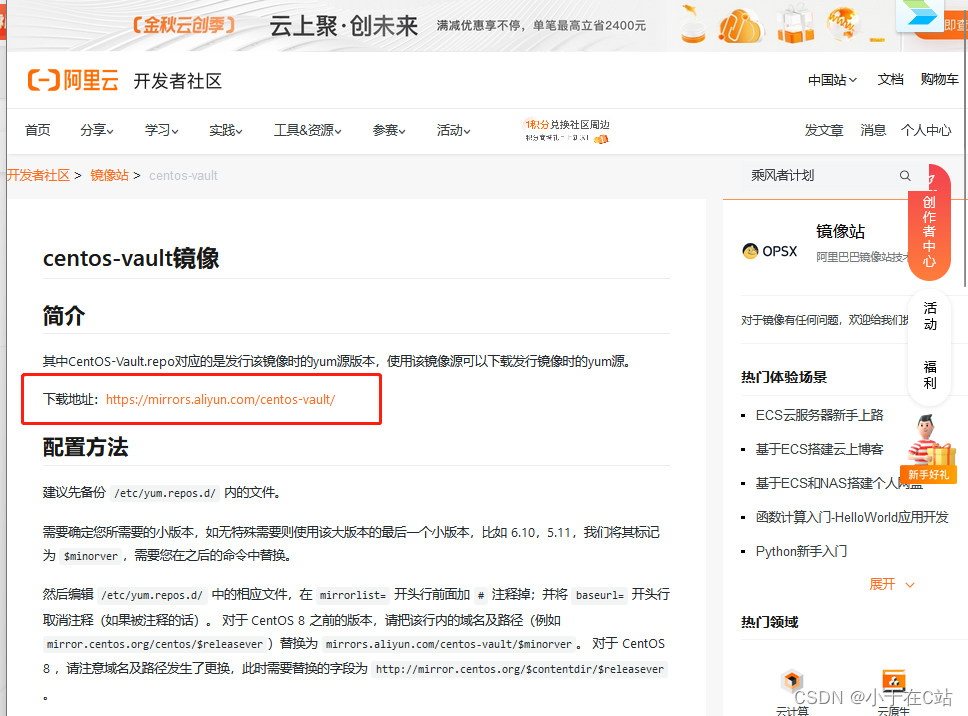Click the $minorver code snippet
The height and width of the screenshot is (716, 968).
click(x=91, y=556)
